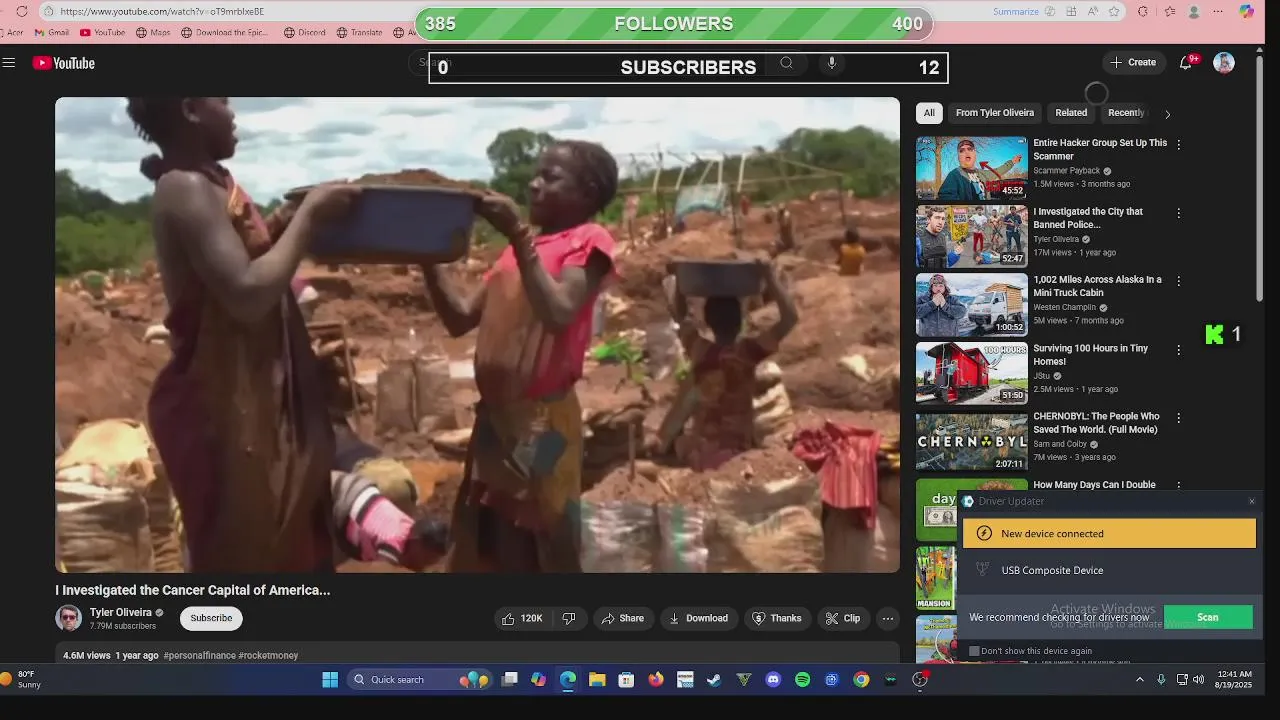Open Translate bookmark
Image resolution: width=1280 pixels, height=720 pixels.
(x=360, y=32)
